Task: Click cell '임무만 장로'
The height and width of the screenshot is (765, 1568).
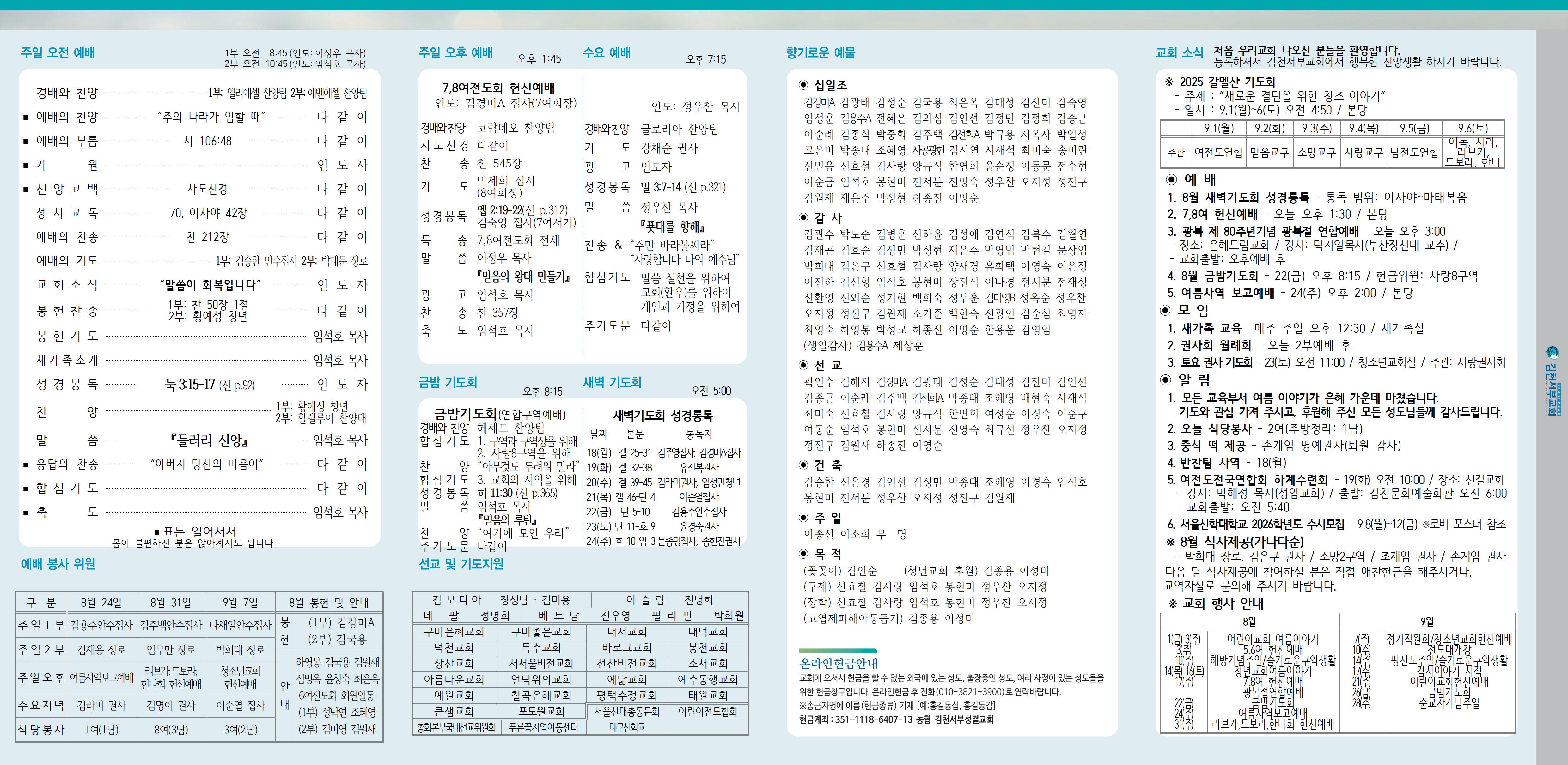Action: click(171, 650)
